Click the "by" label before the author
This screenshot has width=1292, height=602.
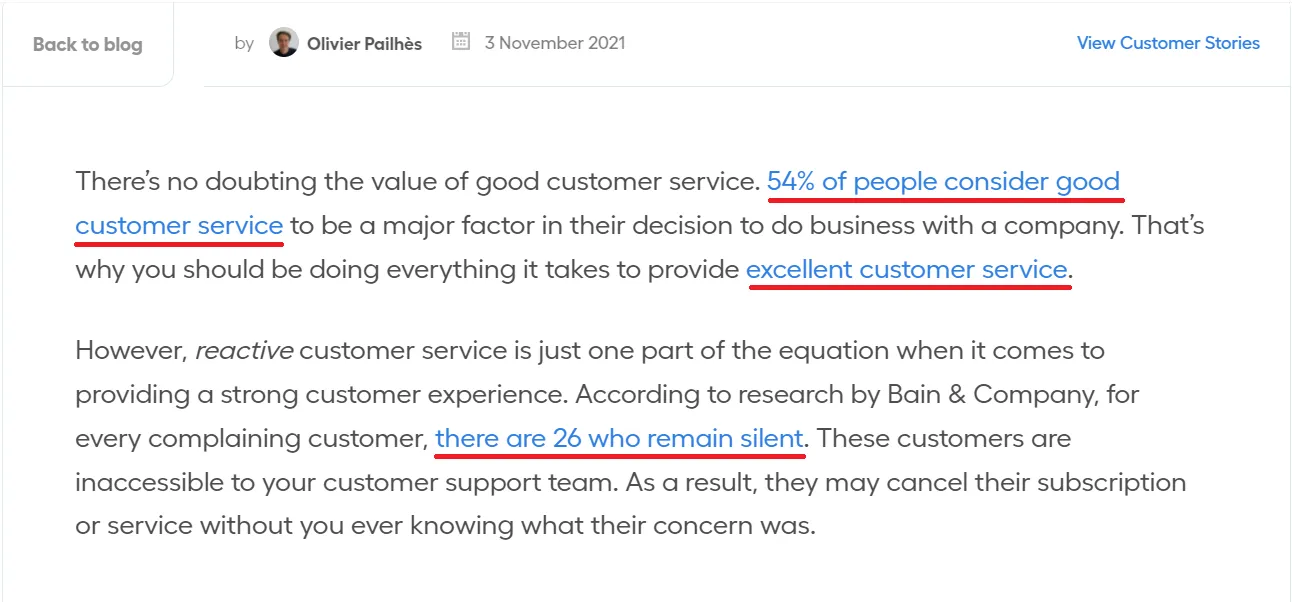click(244, 44)
